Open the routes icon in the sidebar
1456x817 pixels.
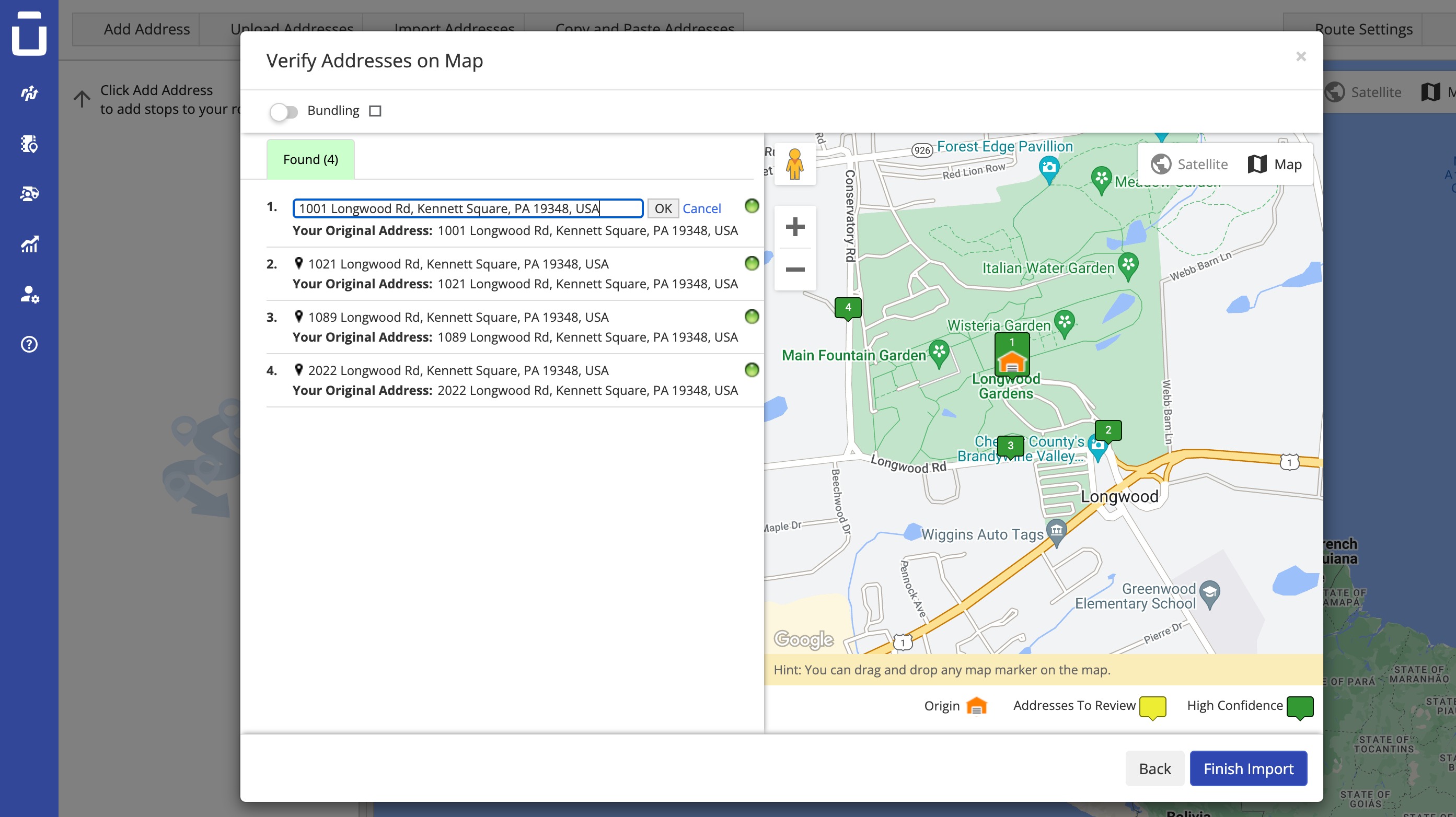pos(29,93)
